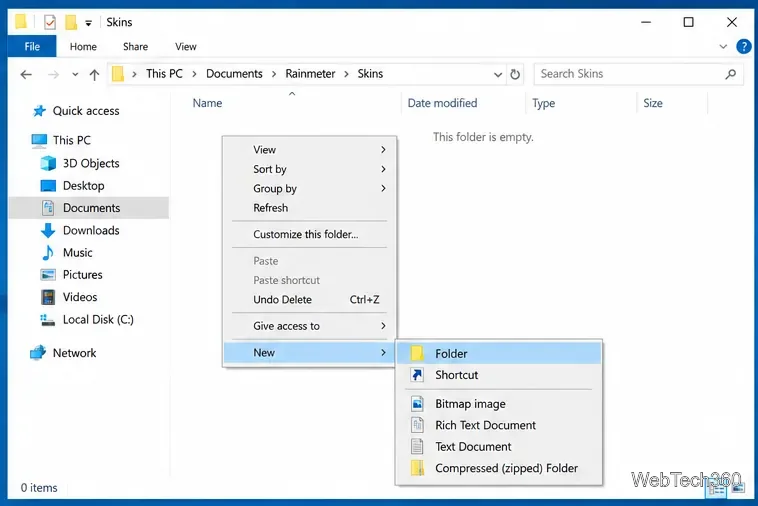Screen dimensions: 758x506
Task: Create a new Rich Text Document
Action: click(x=499, y=425)
